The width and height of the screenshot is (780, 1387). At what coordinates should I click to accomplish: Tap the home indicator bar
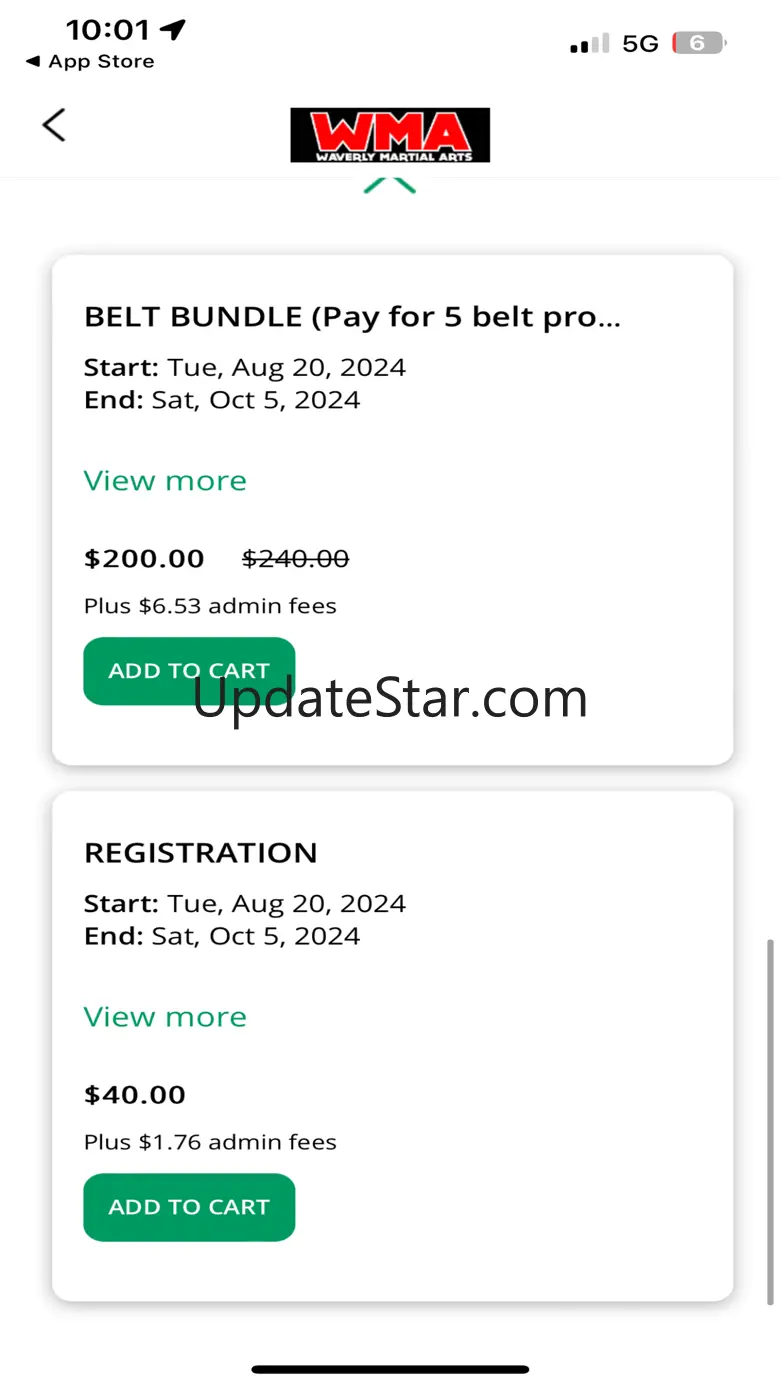(390, 1369)
